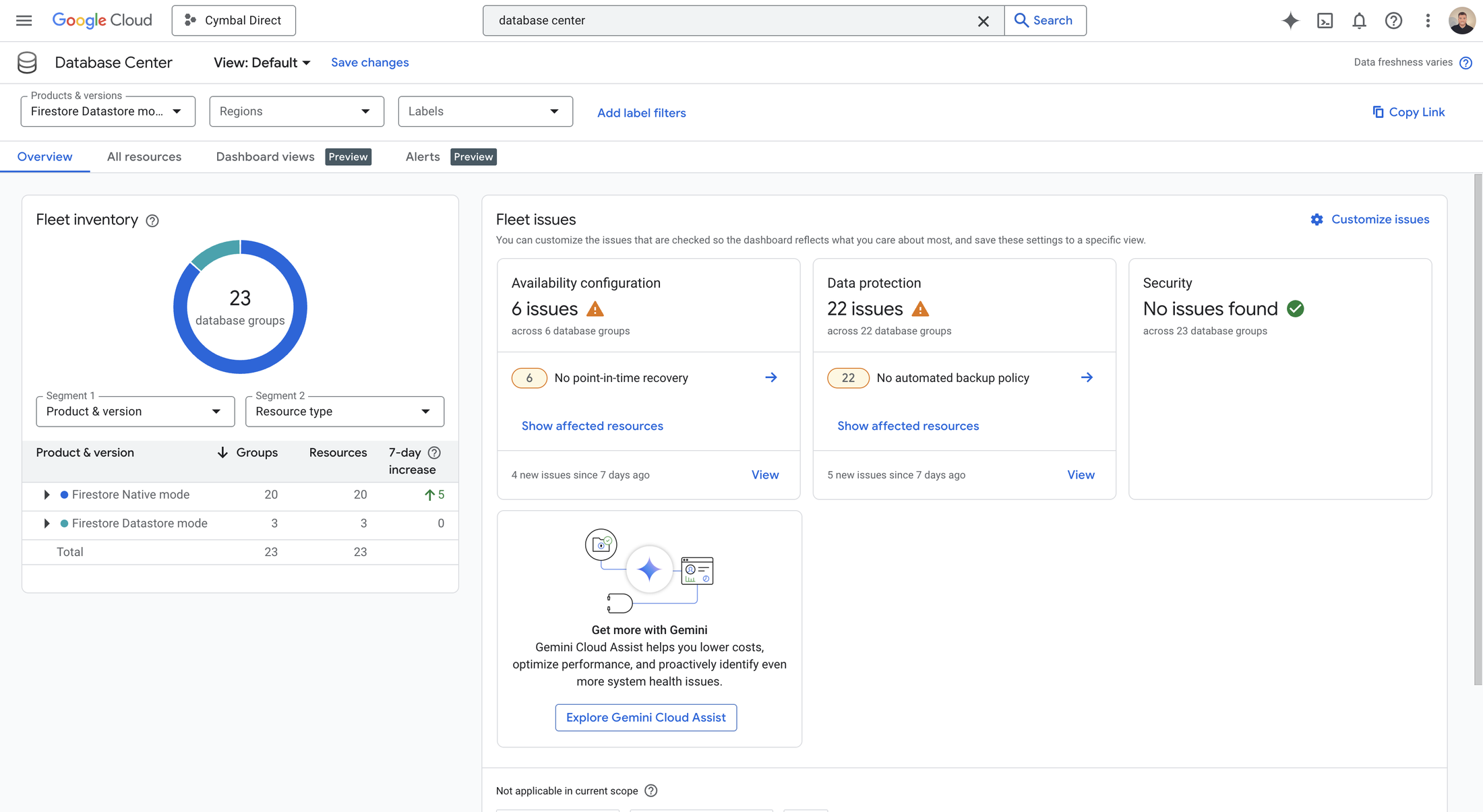Activate Cloud Shell terminal icon
The width and height of the screenshot is (1483, 812).
(1325, 20)
